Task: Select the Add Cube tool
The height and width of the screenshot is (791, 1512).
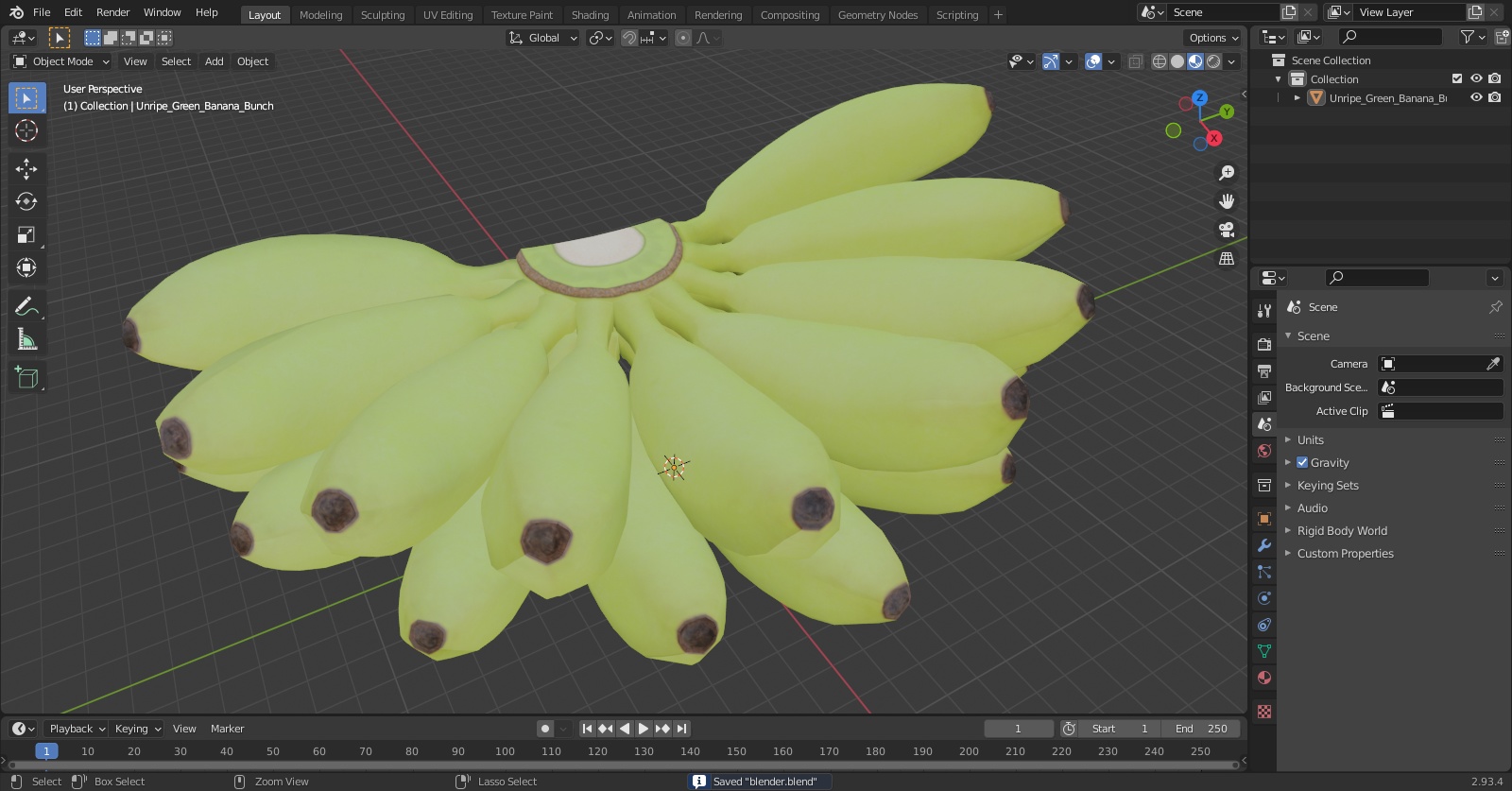Action: (26, 376)
